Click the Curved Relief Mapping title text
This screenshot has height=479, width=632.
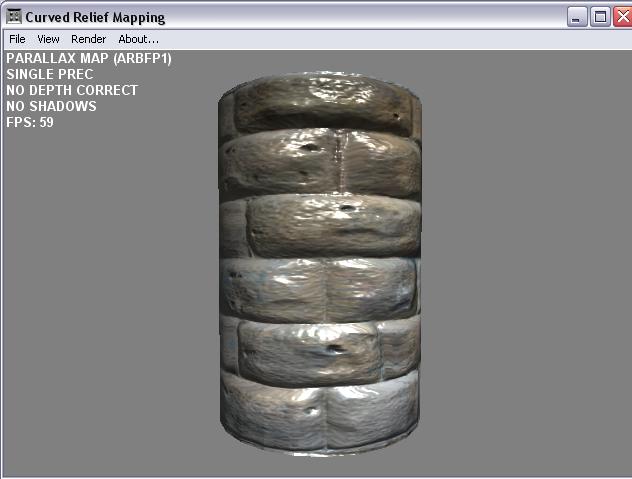click(95, 17)
